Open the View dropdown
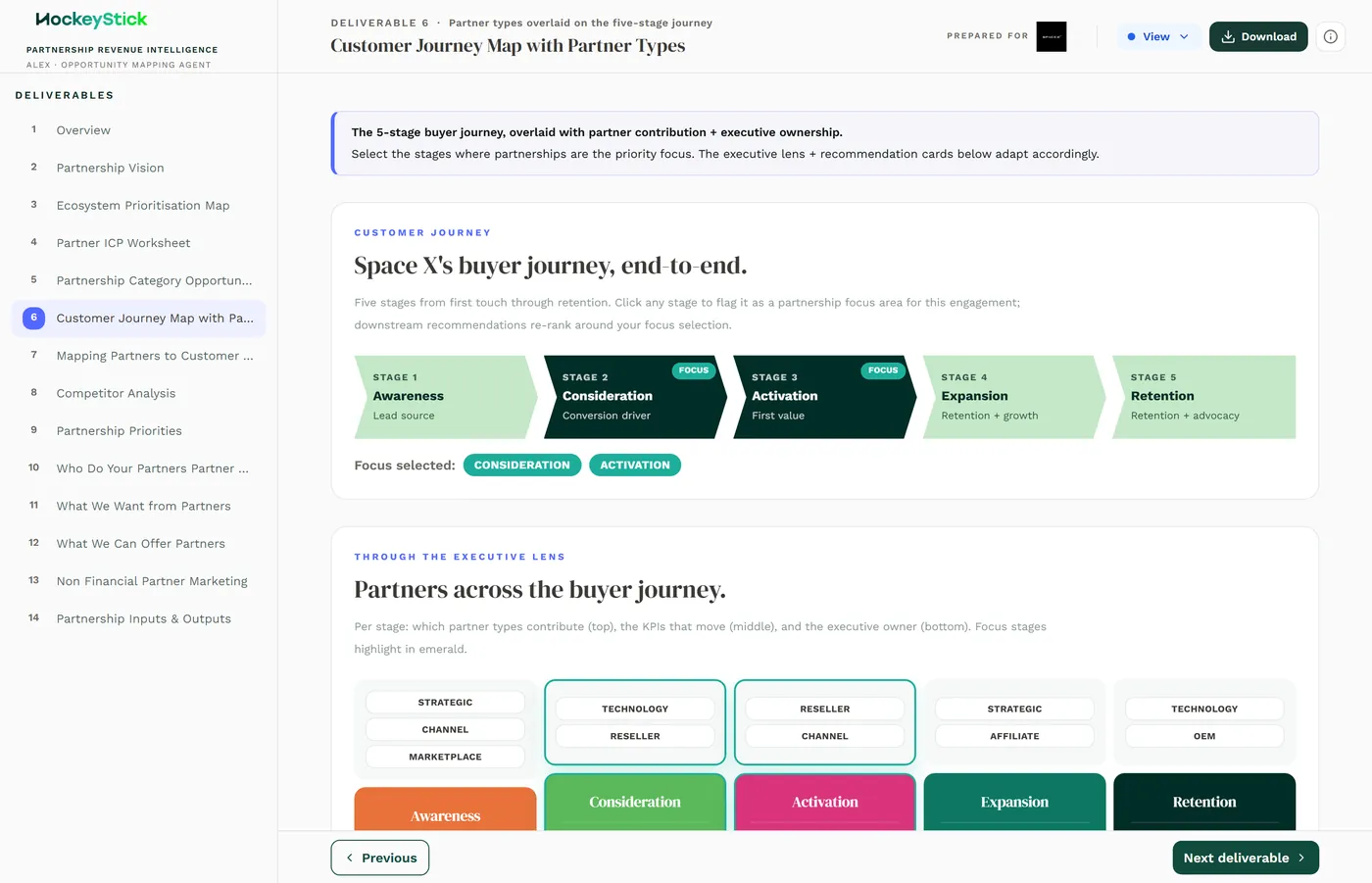1372x883 pixels. pyautogui.click(x=1158, y=36)
